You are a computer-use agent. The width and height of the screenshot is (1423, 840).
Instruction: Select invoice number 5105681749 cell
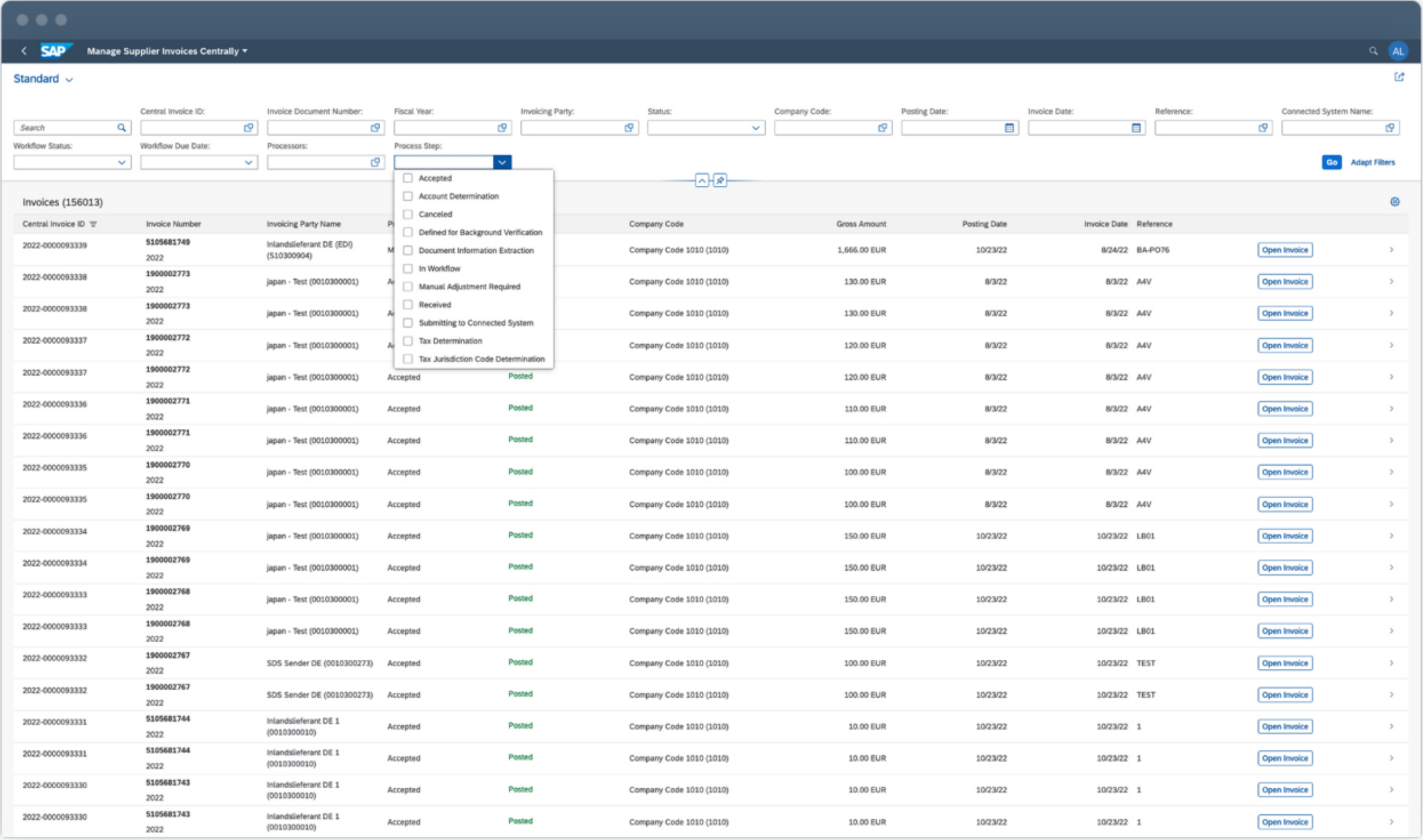click(168, 242)
